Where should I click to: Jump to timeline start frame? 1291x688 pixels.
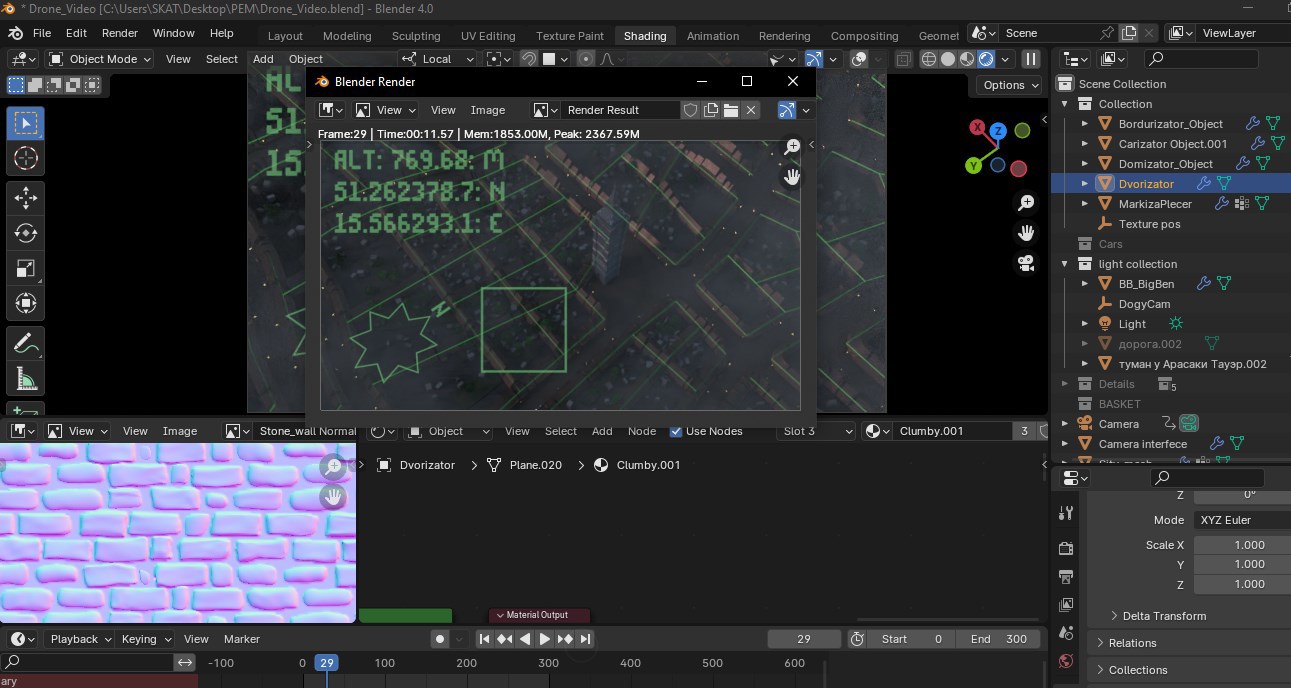(x=484, y=639)
